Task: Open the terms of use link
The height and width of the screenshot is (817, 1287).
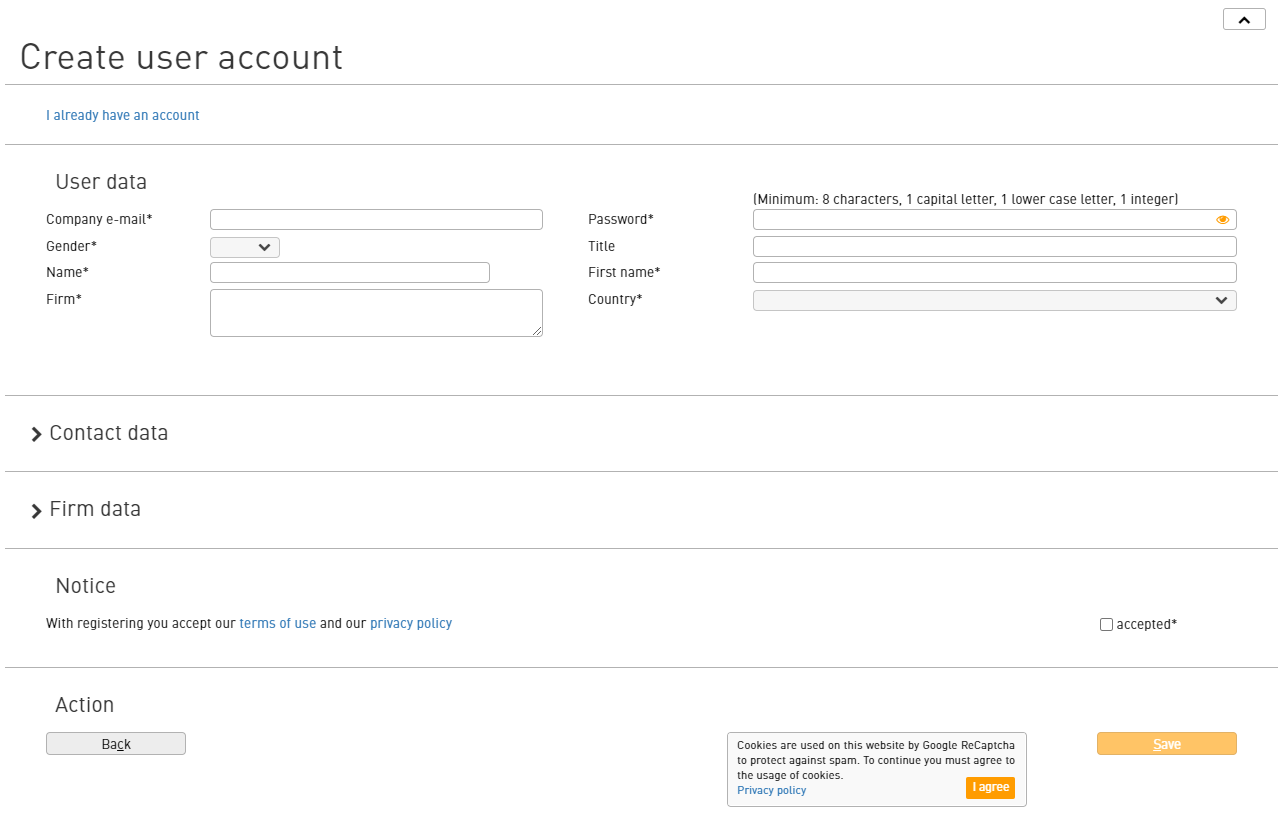Action: click(x=277, y=624)
